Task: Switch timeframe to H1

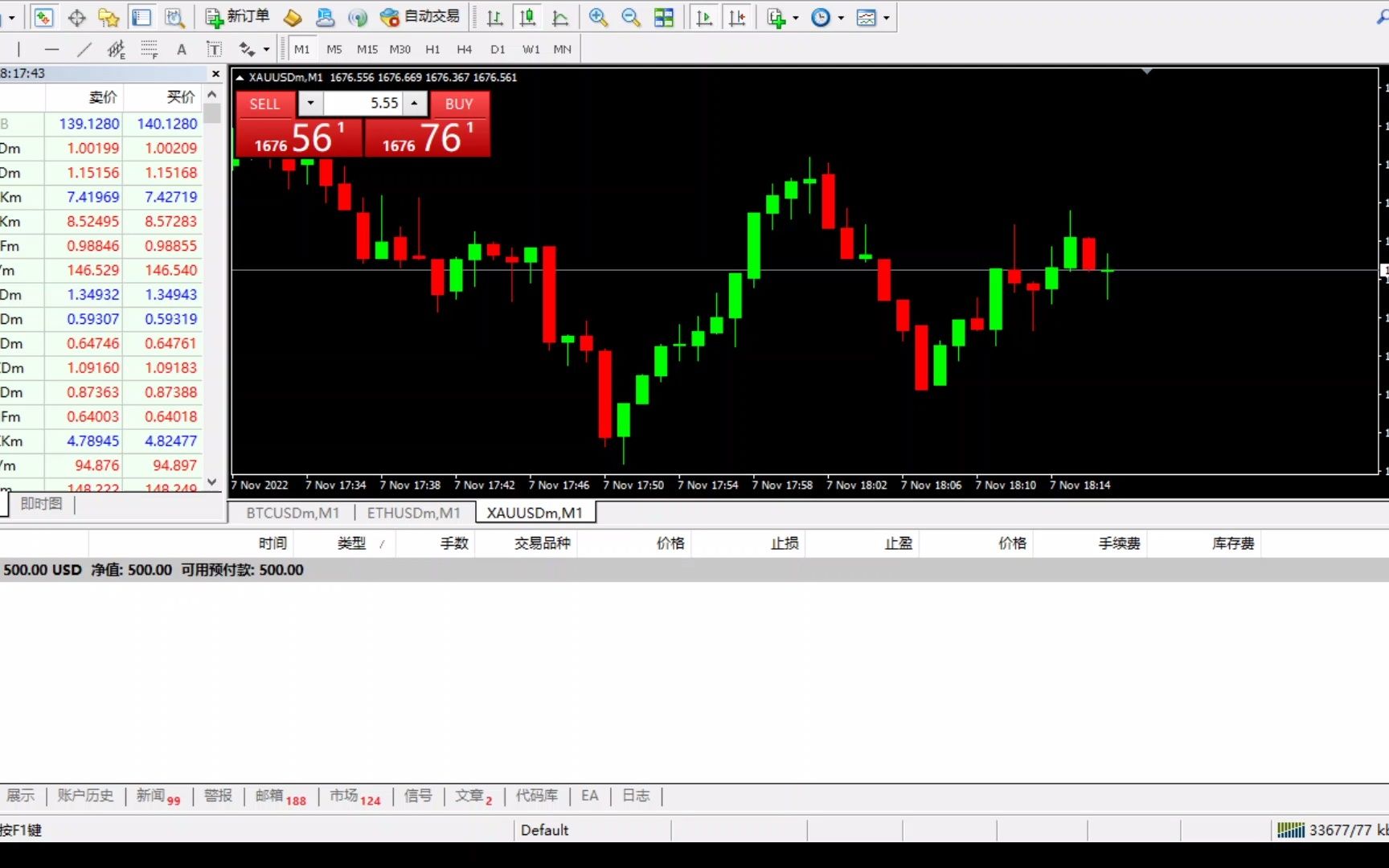Action: [x=432, y=49]
